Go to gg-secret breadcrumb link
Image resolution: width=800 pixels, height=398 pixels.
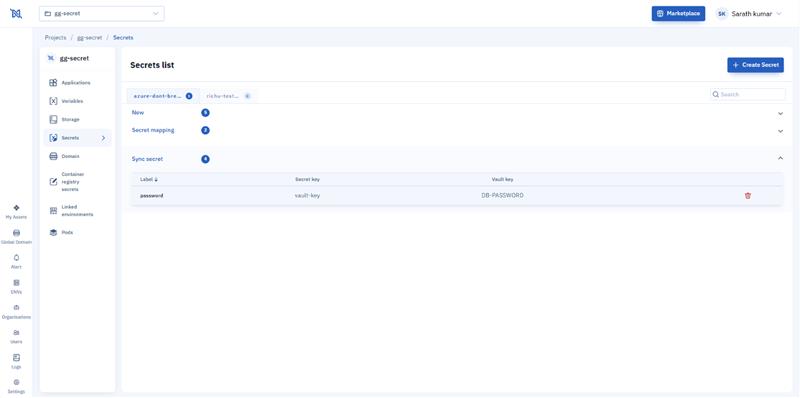[x=90, y=38]
